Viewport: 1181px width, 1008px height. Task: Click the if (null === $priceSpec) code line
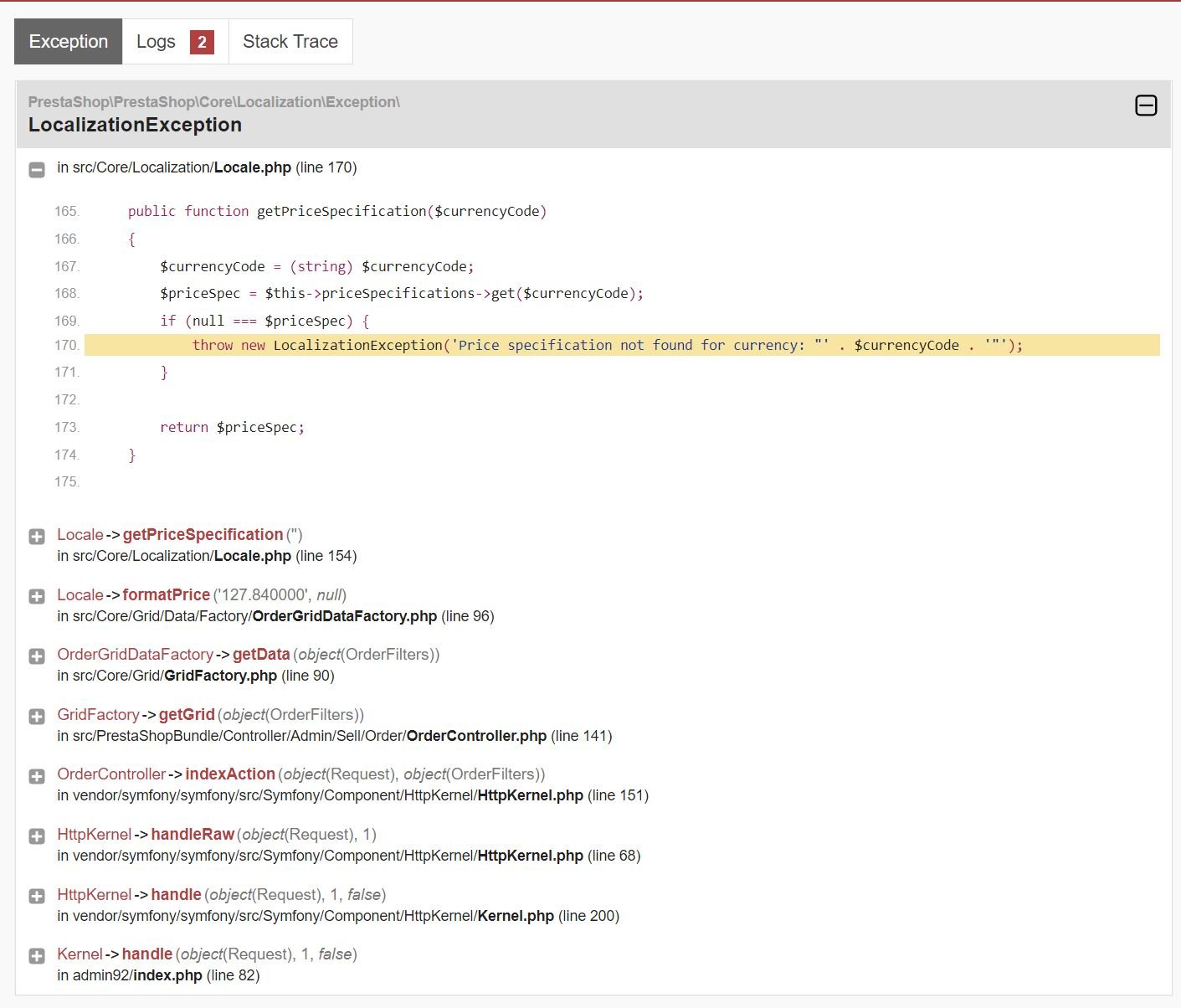[x=264, y=321]
